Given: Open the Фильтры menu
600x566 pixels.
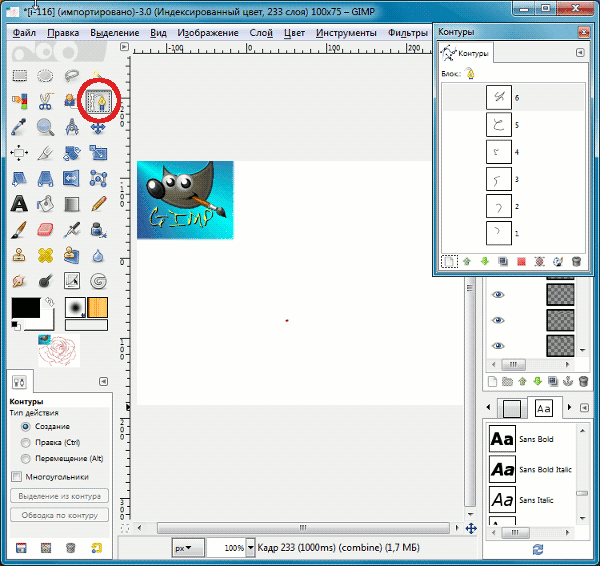Looking at the screenshot, I should (408, 33).
